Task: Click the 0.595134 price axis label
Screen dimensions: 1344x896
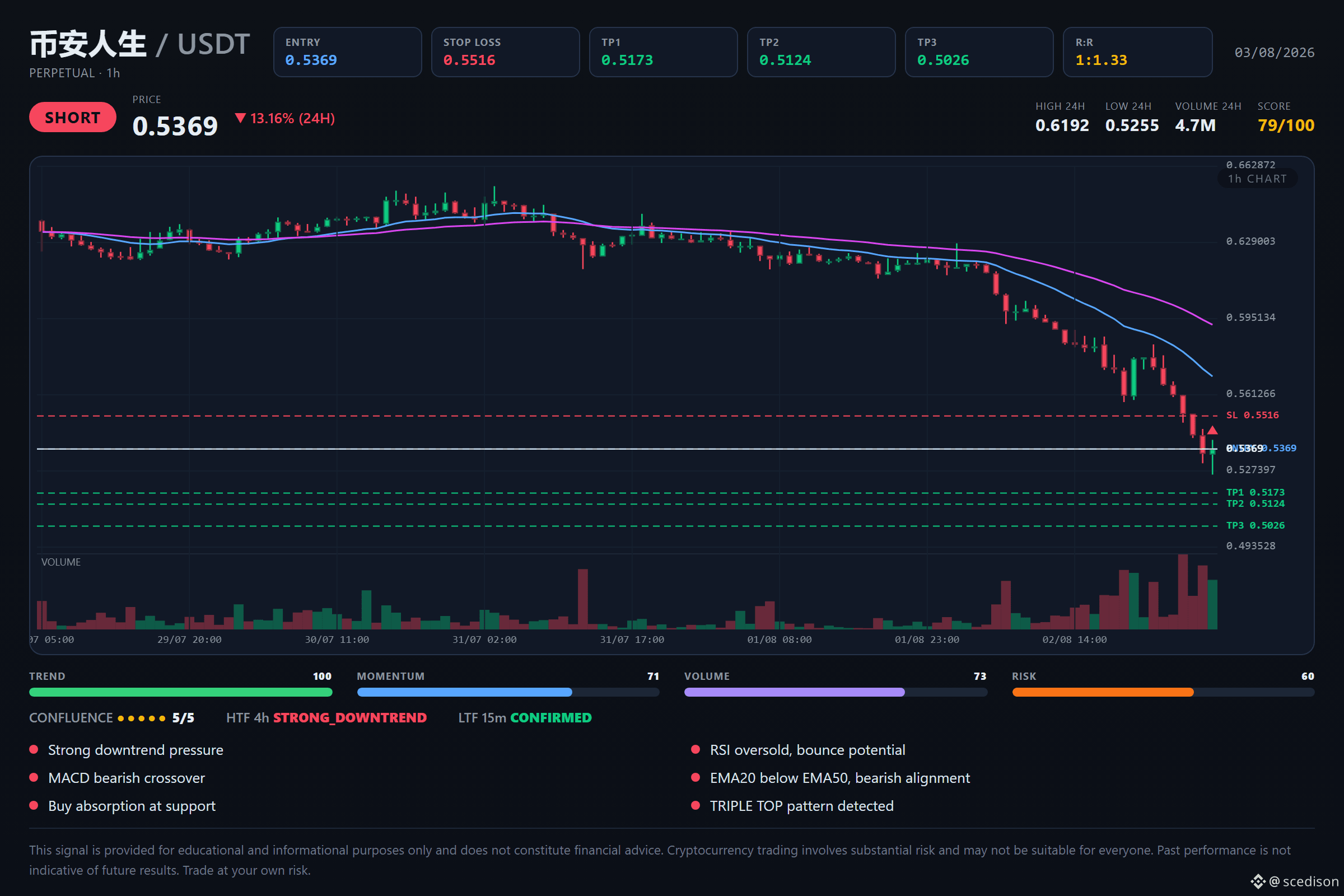Action: point(1250,318)
